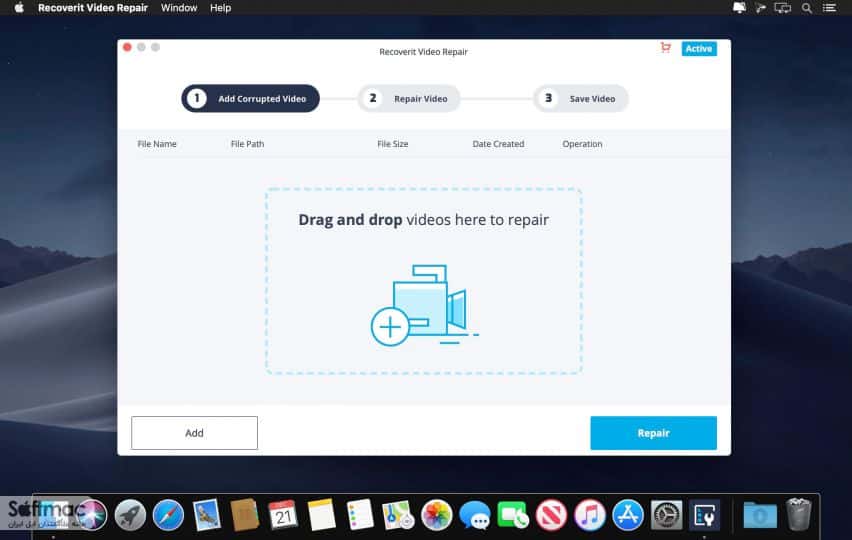Open Safari from the Dock

click(x=168, y=514)
